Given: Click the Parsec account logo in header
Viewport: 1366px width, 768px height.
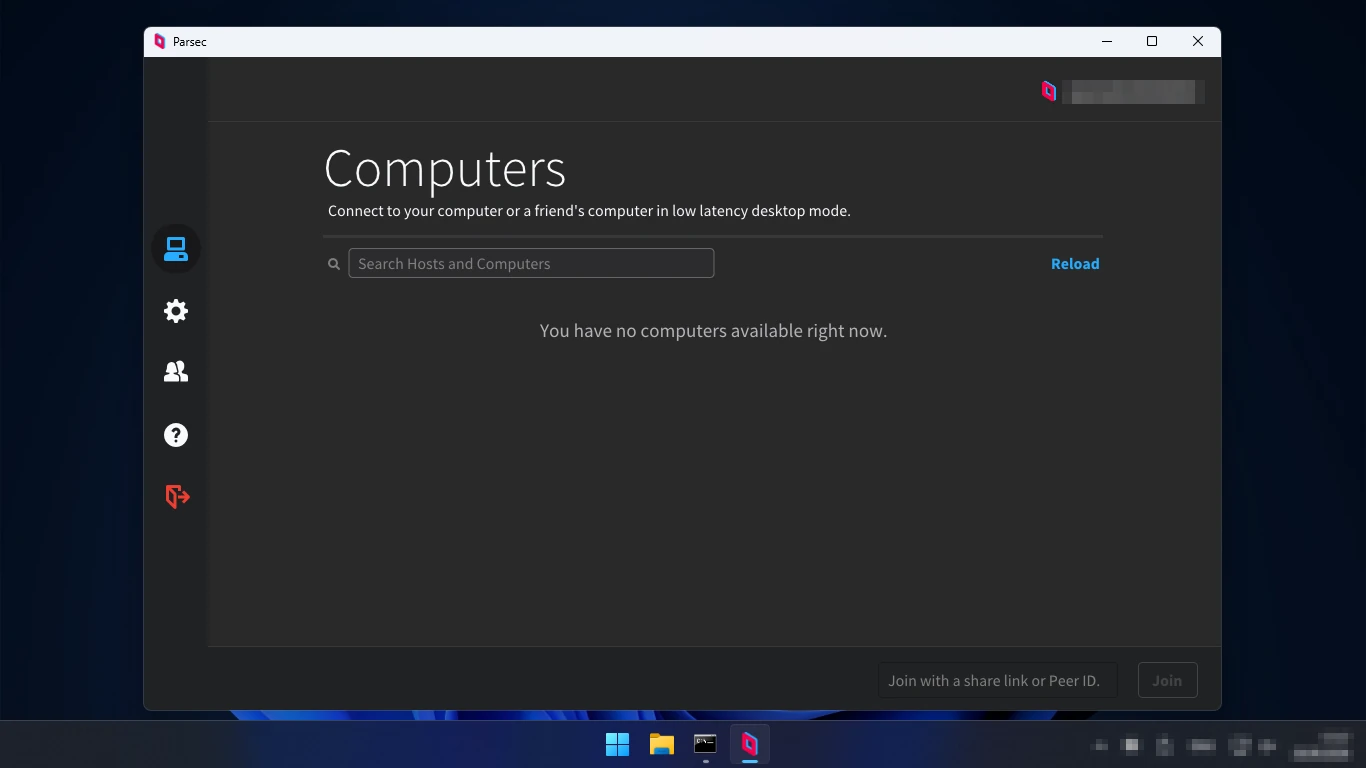Looking at the screenshot, I should pos(1049,92).
